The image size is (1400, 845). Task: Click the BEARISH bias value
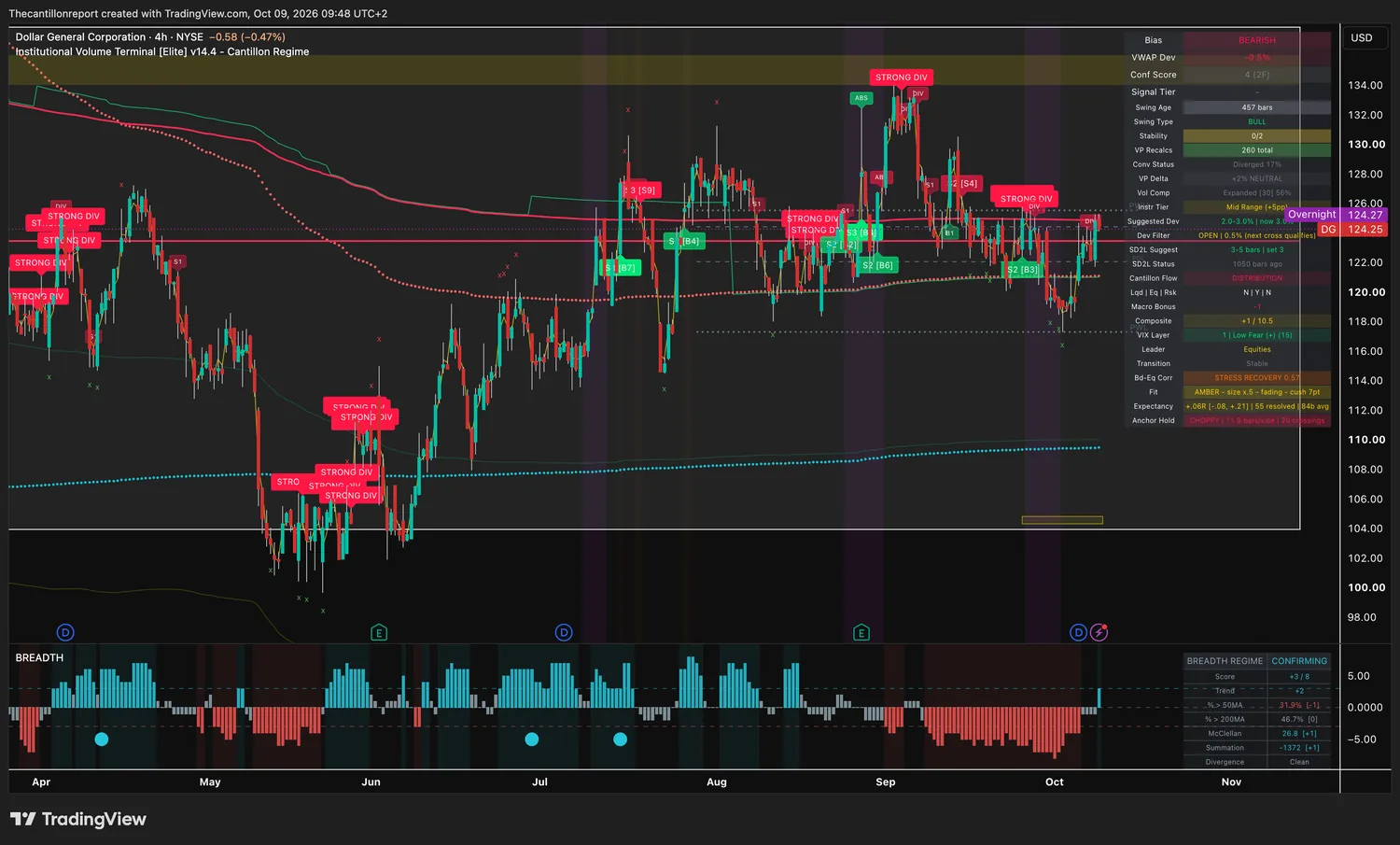point(1257,40)
